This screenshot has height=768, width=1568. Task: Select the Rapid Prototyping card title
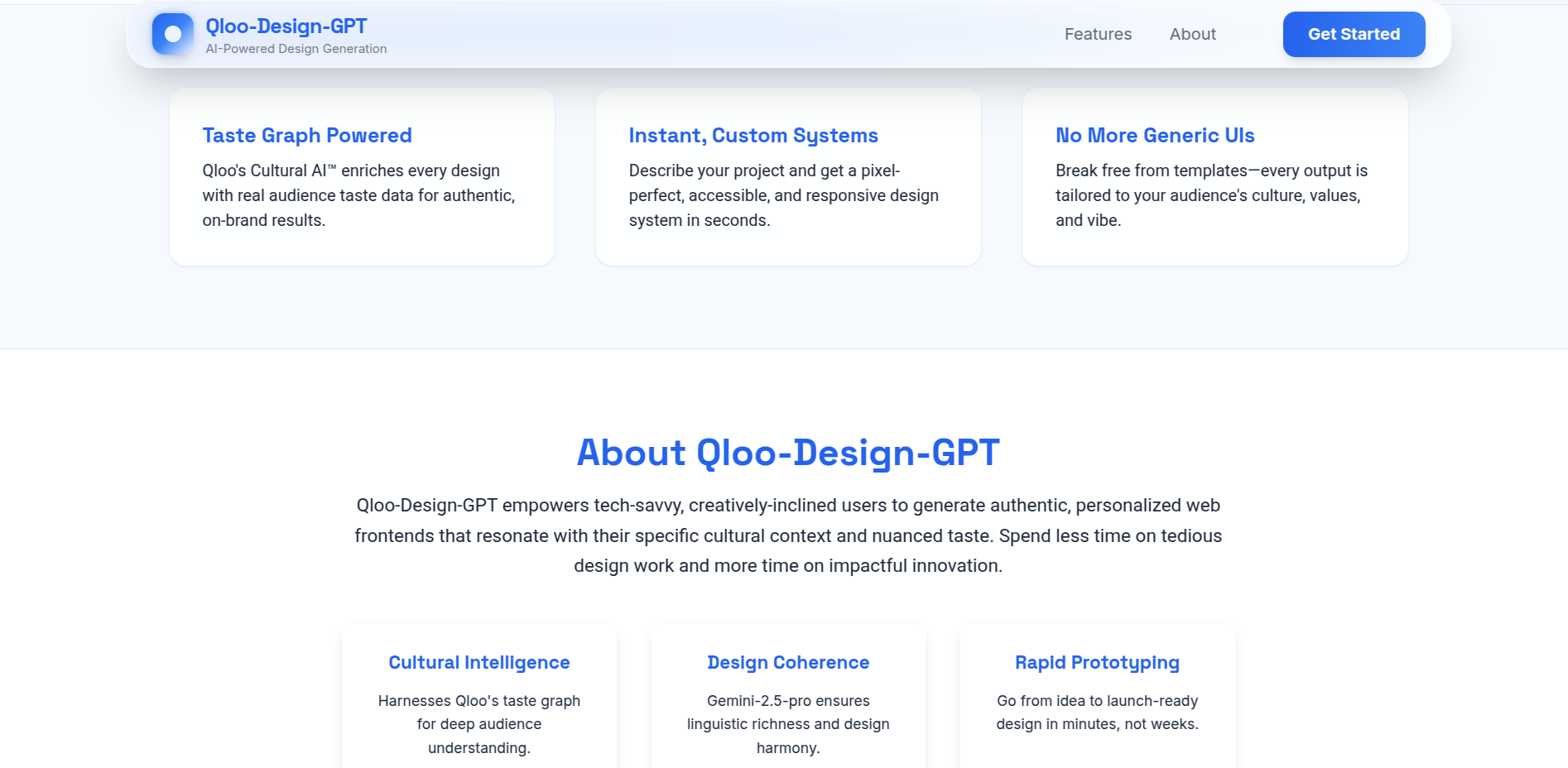1097,662
